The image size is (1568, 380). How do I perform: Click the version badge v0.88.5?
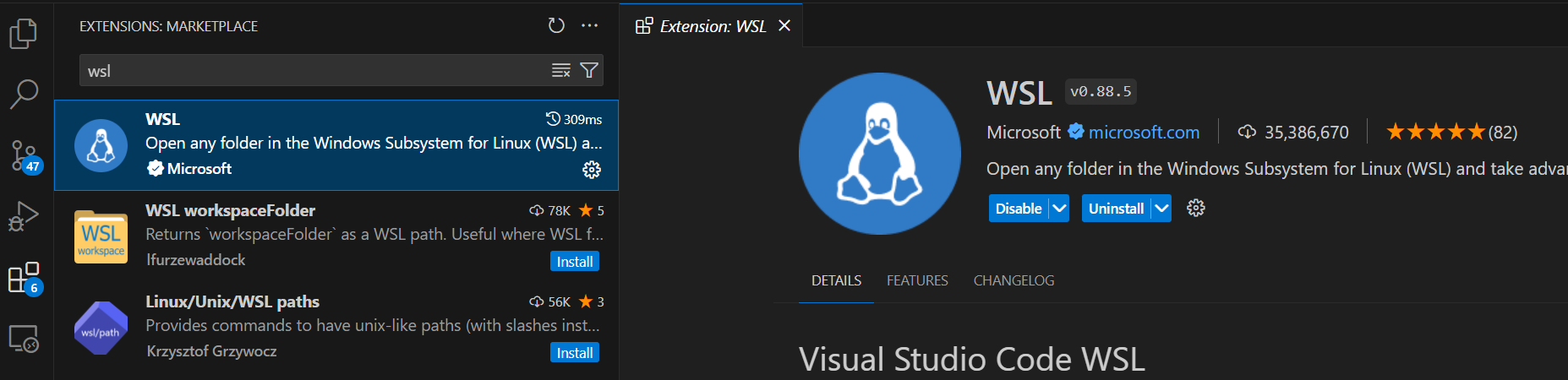tap(1101, 91)
